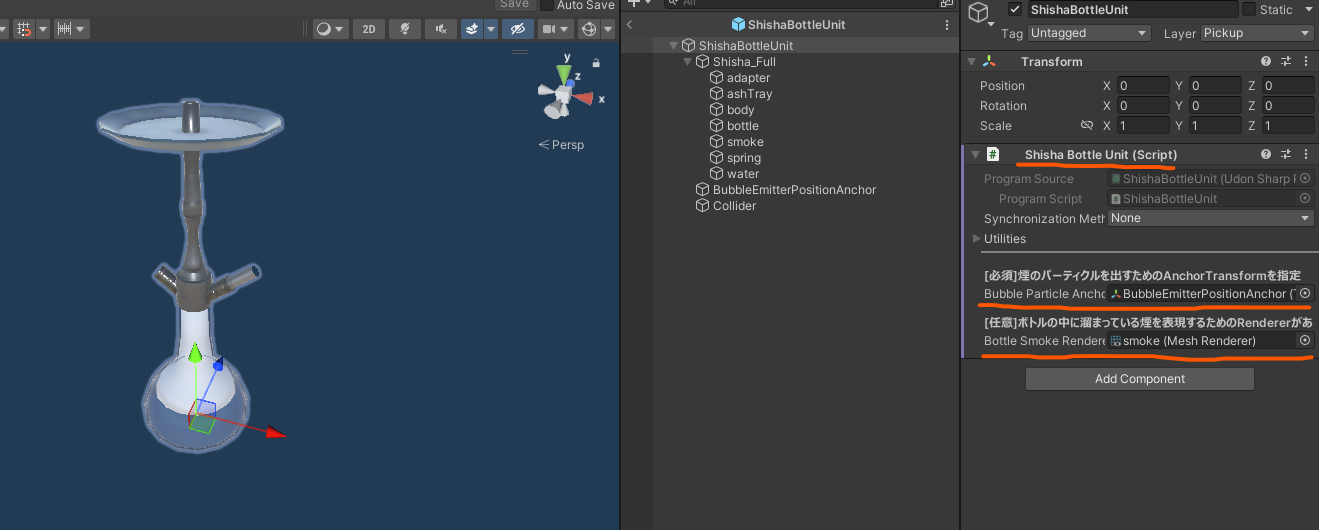Screen dimensions: 1319x530
Task: Toggle Scene lighting bulb button
Action: pyautogui.click(x=405, y=29)
